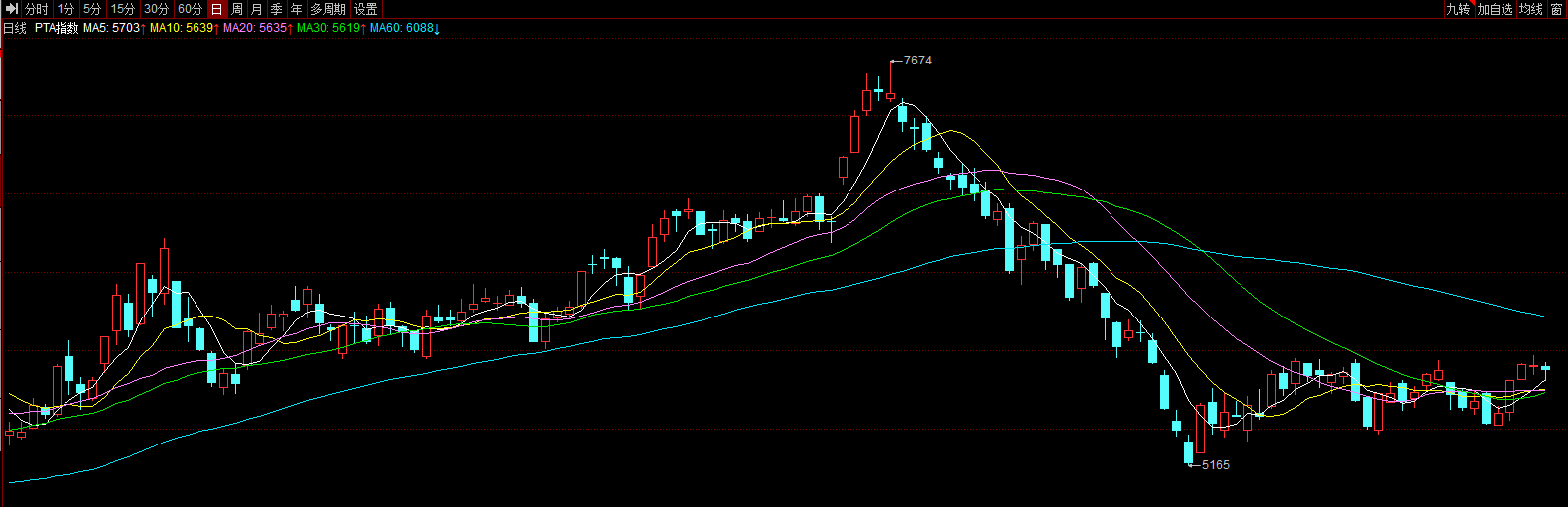
Task: Switch to the 月 monthly chart
Action: tap(257, 9)
